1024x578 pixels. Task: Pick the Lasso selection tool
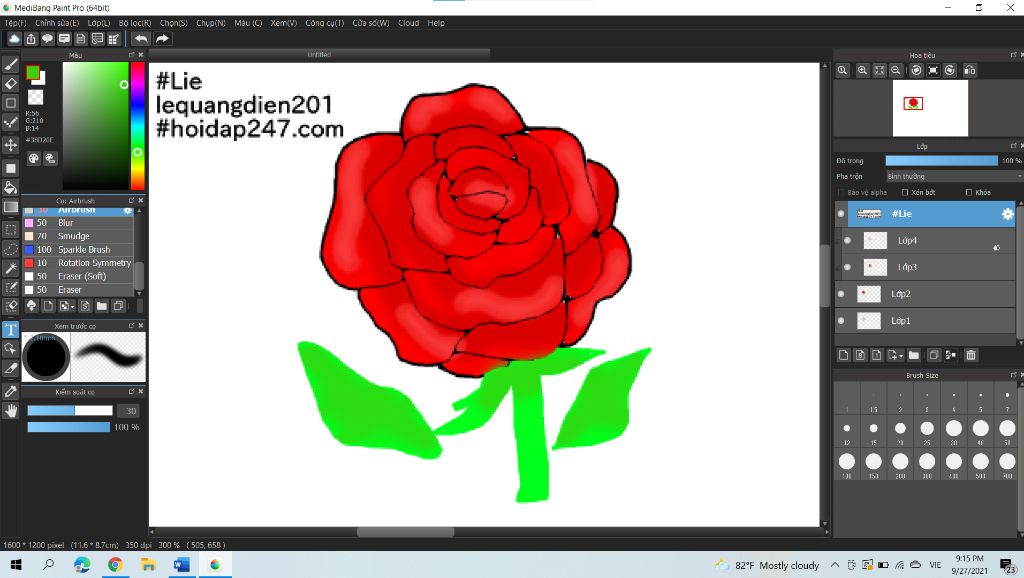(10, 249)
